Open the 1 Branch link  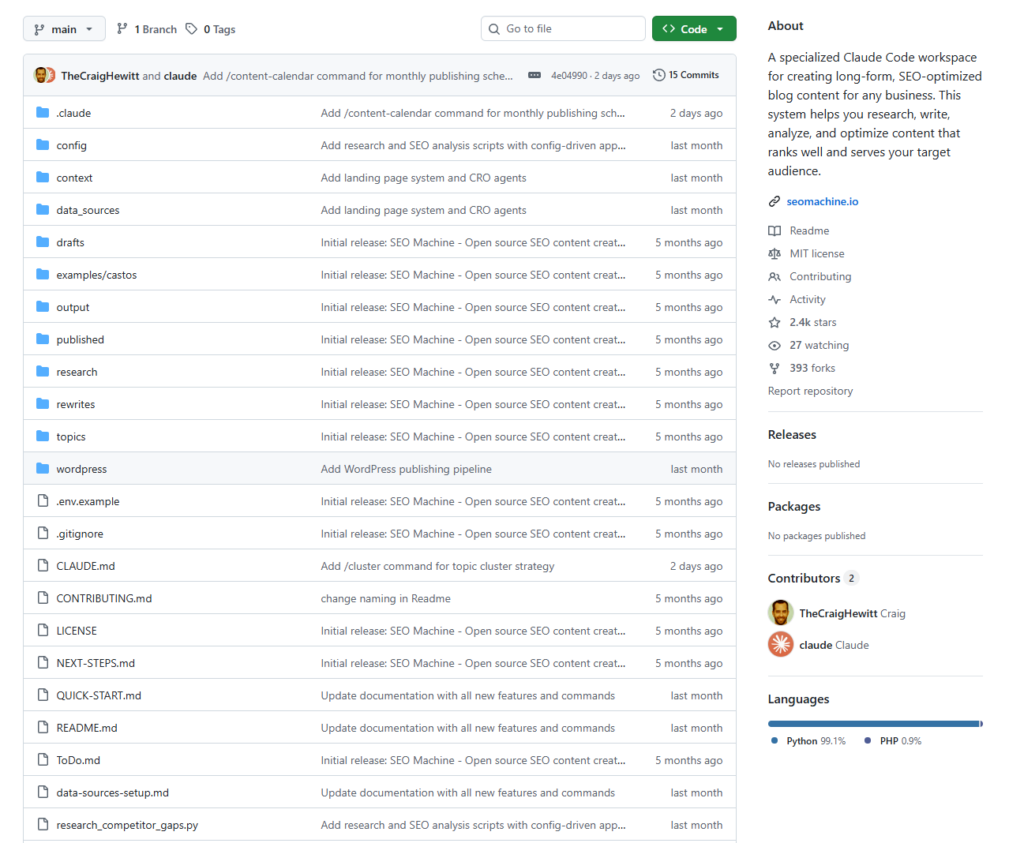point(147,29)
